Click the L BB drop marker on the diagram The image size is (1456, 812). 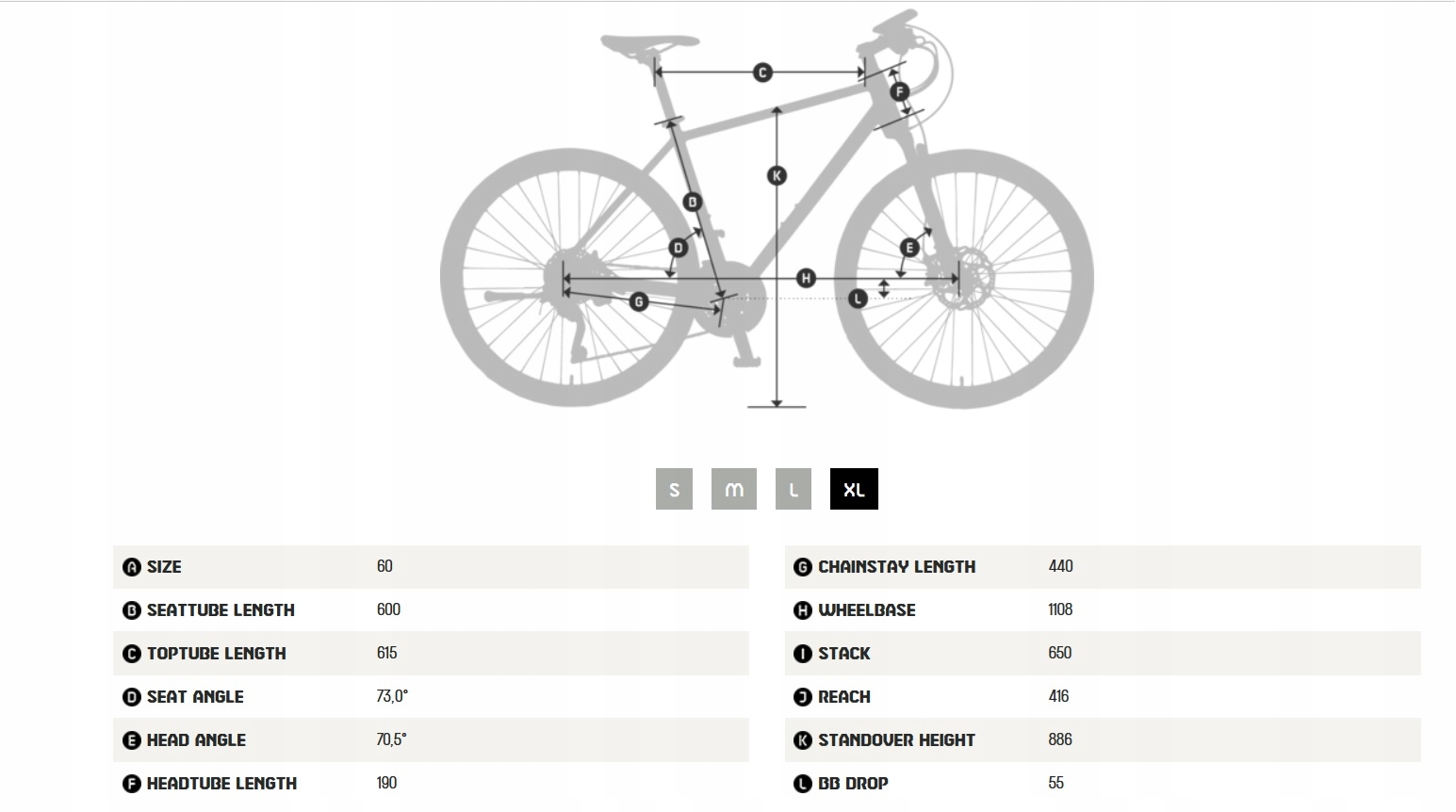pos(858,299)
